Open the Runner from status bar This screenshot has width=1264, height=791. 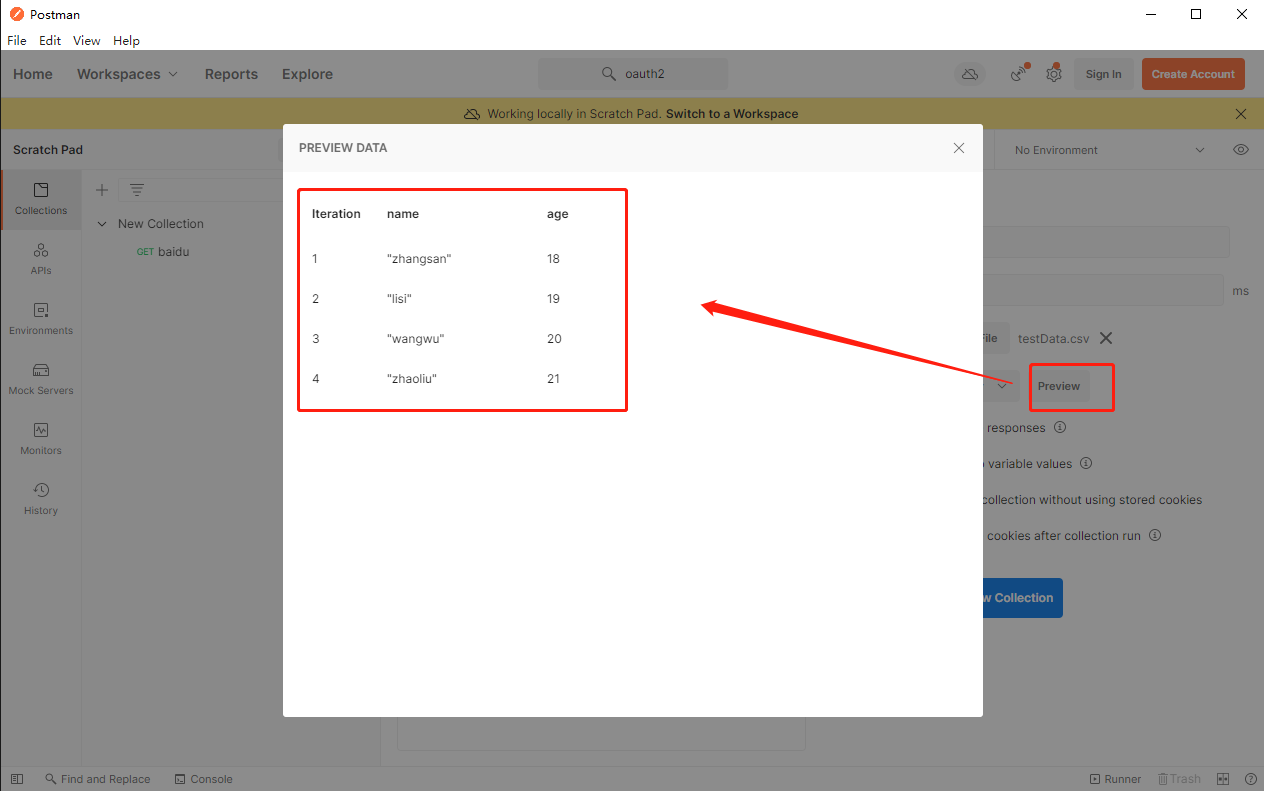pyautogui.click(x=1115, y=779)
